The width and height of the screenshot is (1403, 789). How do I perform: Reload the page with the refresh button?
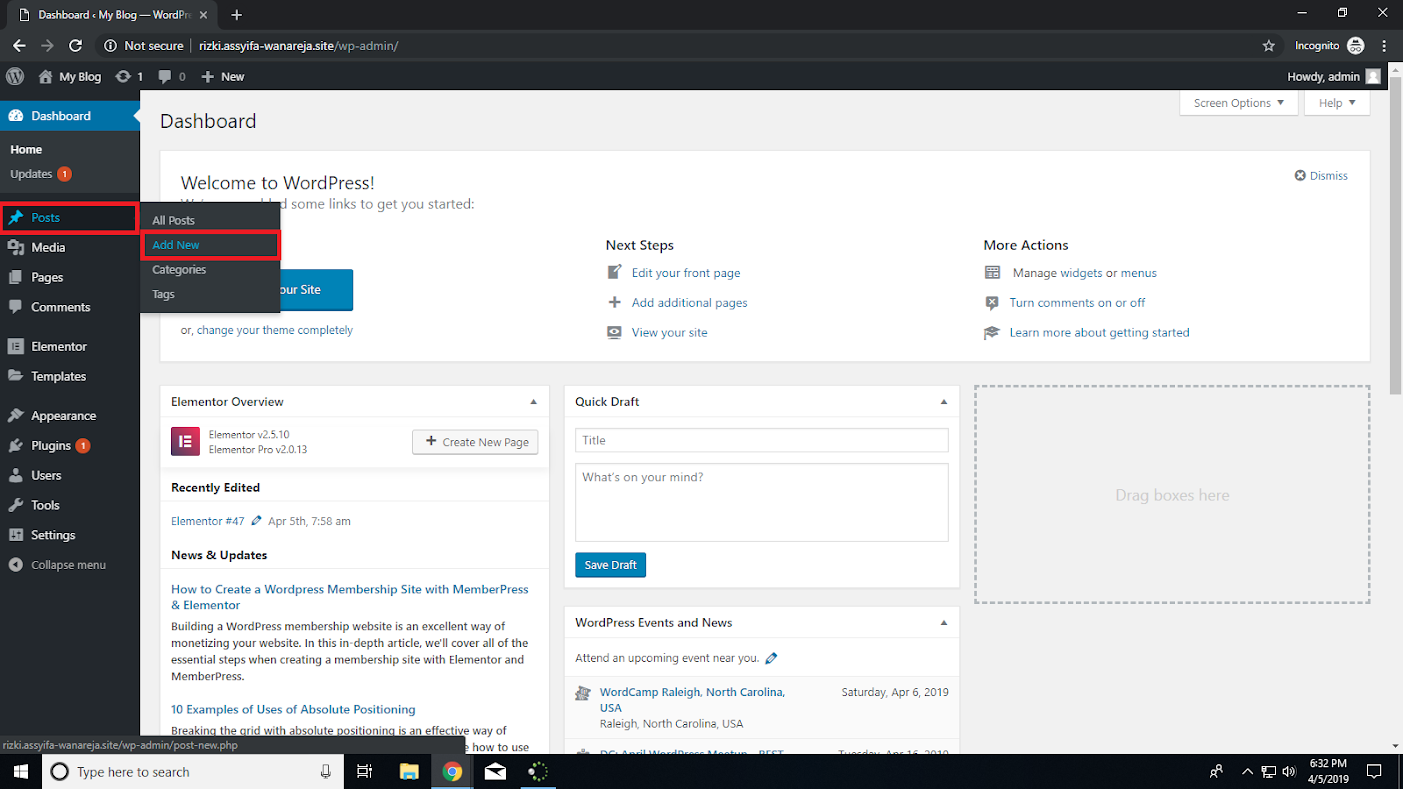(x=75, y=46)
